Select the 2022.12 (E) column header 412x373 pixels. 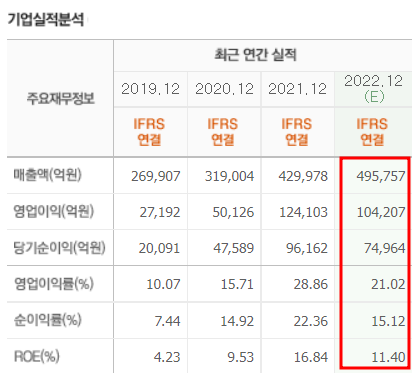pyautogui.click(x=374, y=89)
